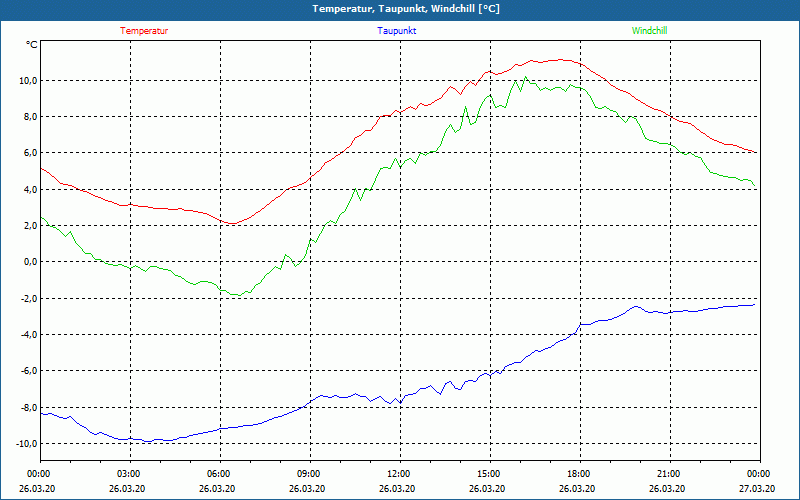Click the -2,0 y-axis value
The height and width of the screenshot is (500, 800).
click(x=29, y=298)
